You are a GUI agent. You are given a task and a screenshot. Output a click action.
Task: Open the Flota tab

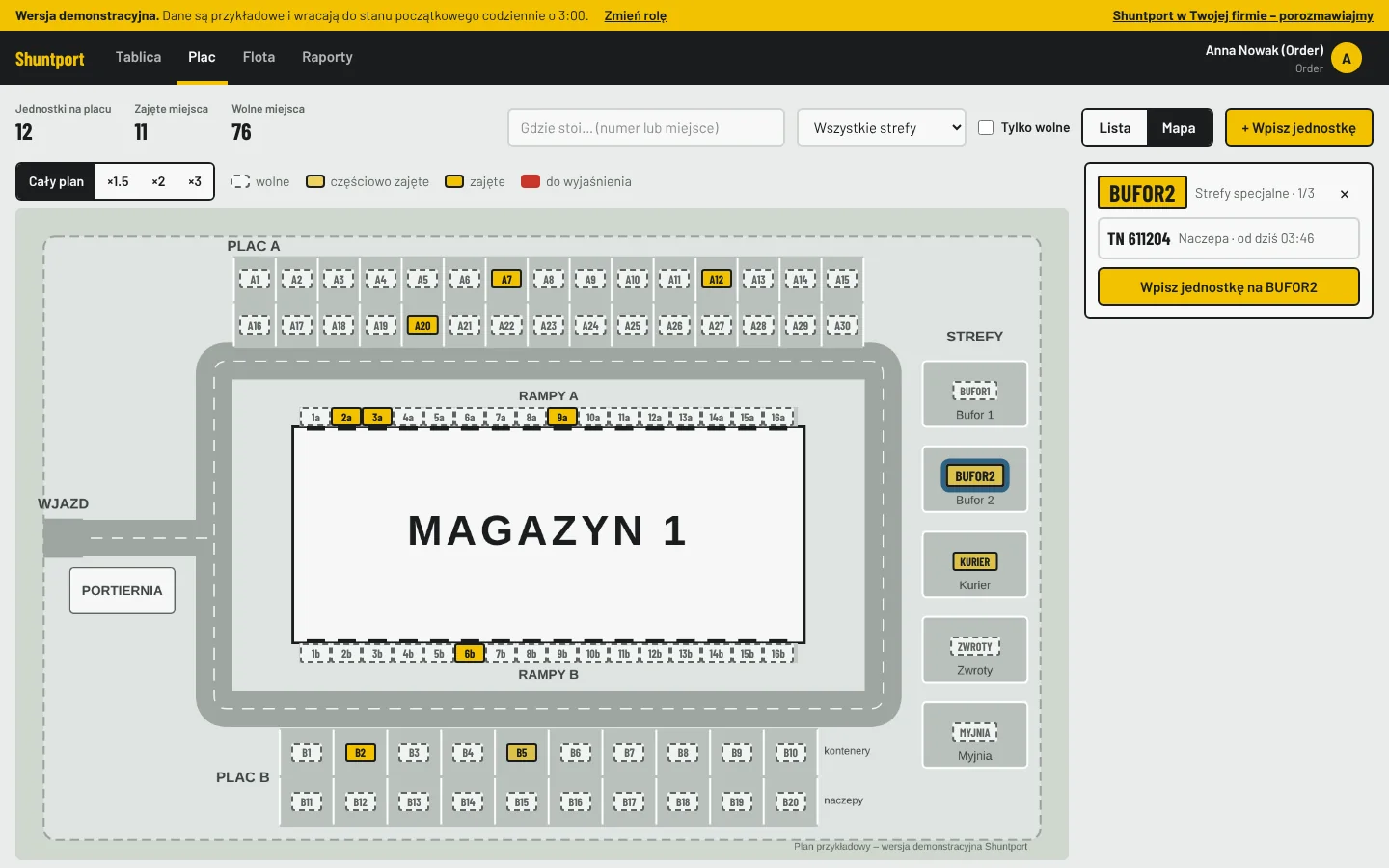click(x=259, y=57)
